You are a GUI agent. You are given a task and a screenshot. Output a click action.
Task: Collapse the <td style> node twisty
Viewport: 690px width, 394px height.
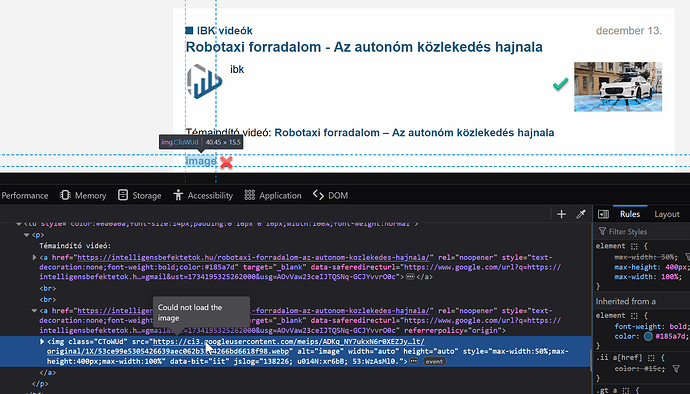[x=19, y=224]
